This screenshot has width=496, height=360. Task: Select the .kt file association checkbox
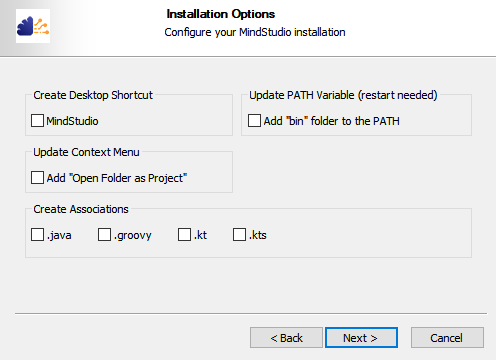coord(184,235)
